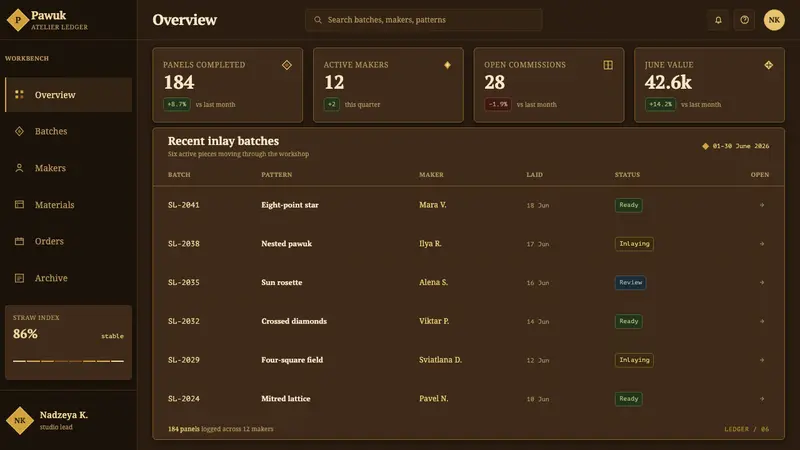This screenshot has width=800, height=450.
Task: Click the -1.9% change badge
Action: (498, 104)
